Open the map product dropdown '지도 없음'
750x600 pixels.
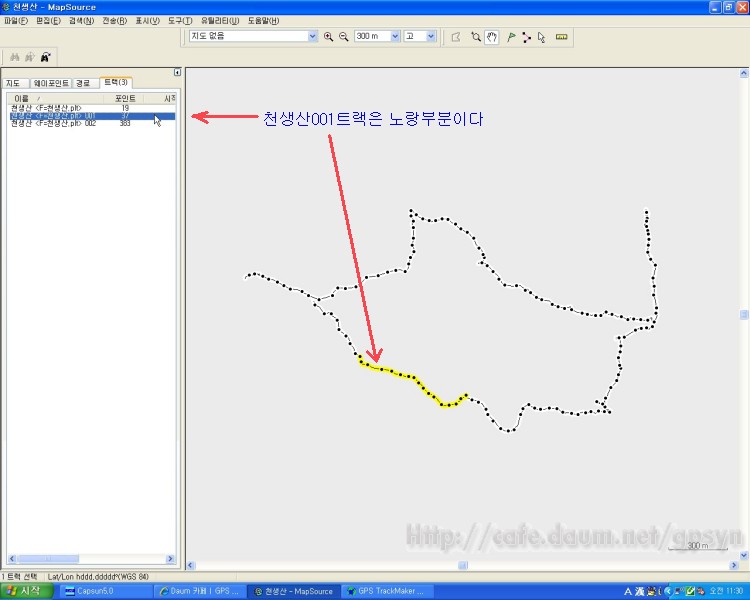312,36
